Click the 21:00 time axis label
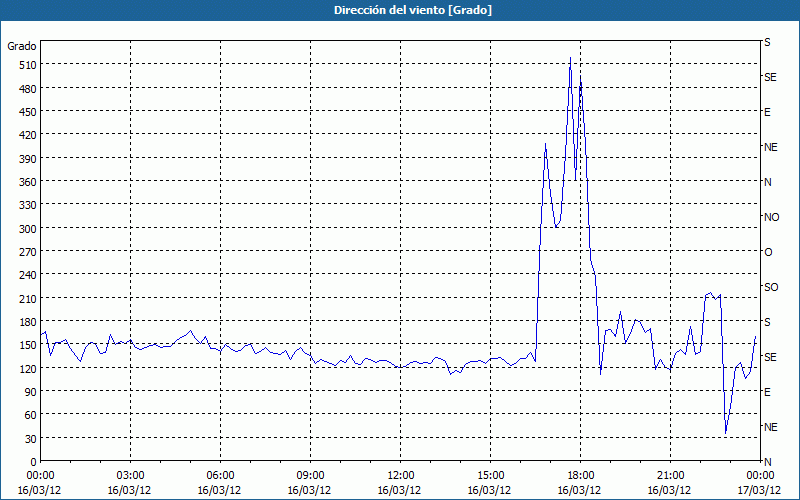This screenshot has height=500, width=800. [x=670, y=476]
